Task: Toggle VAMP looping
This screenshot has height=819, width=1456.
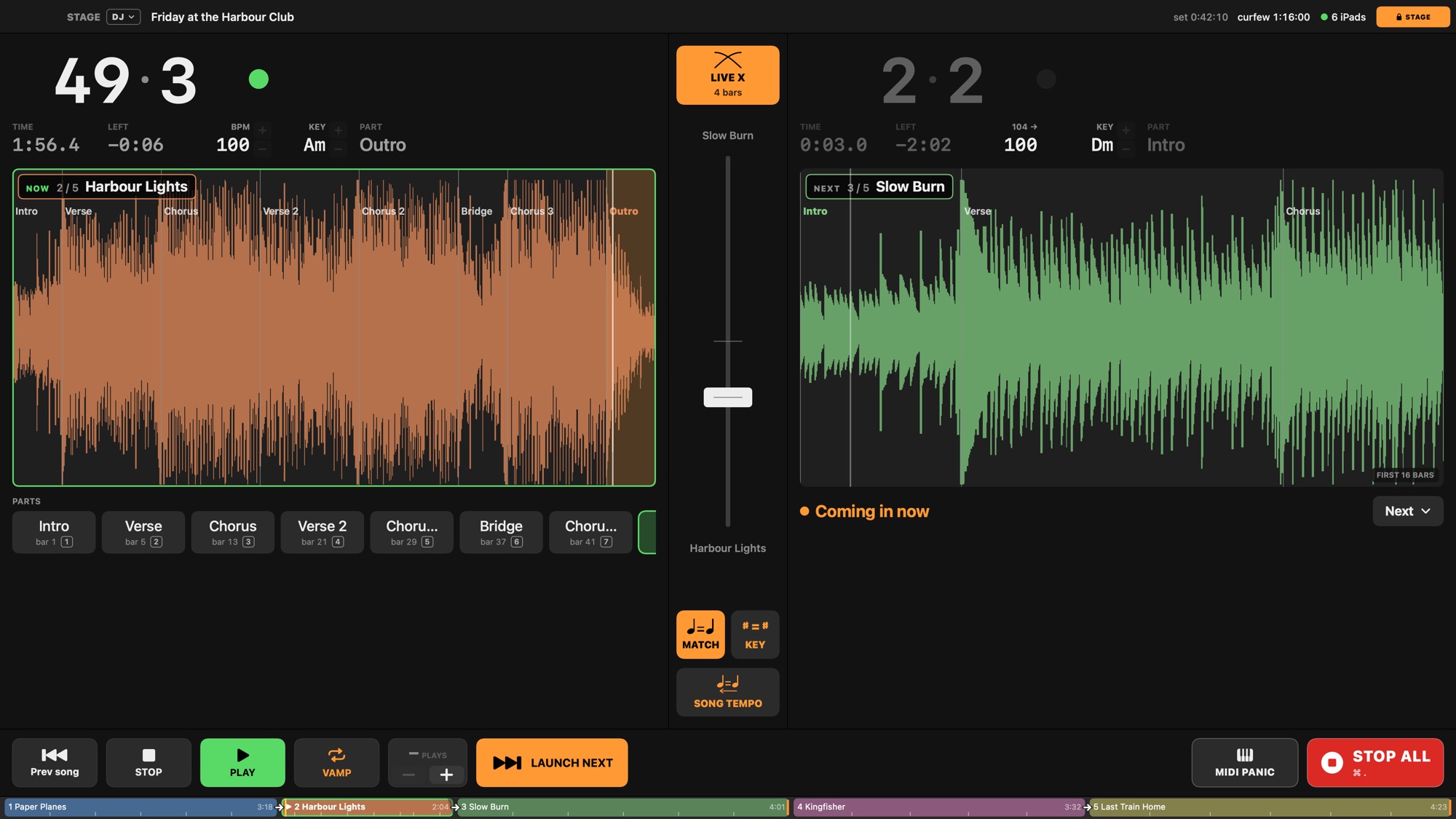Action: pyautogui.click(x=336, y=762)
